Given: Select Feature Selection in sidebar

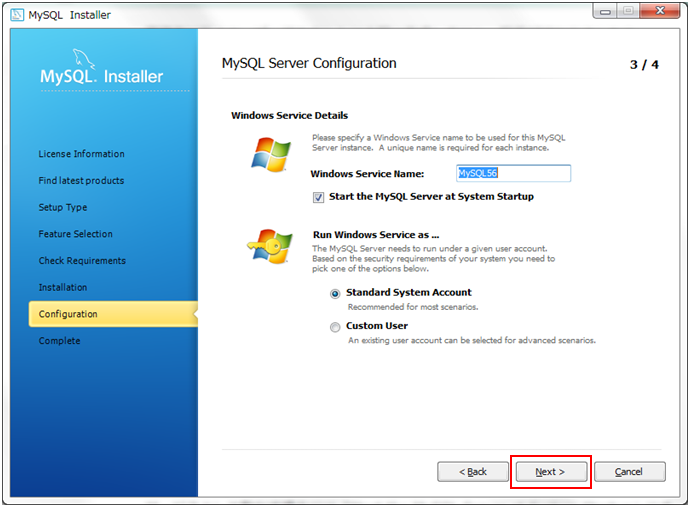Looking at the screenshot, I should tap(76, 234).
